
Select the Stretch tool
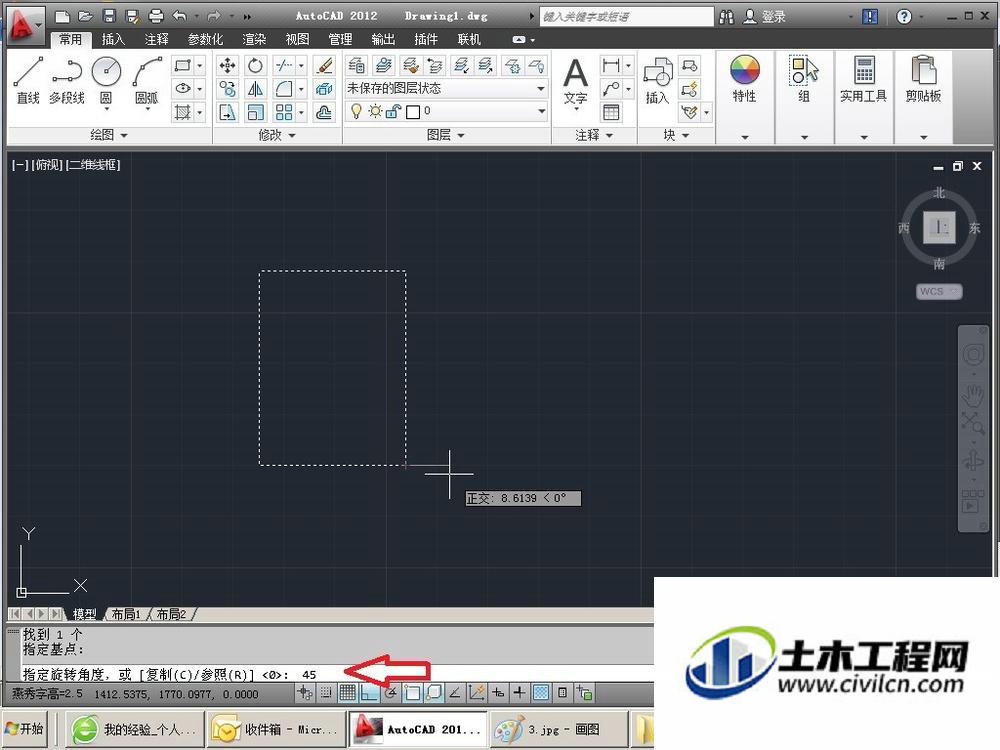coord(228,112)
